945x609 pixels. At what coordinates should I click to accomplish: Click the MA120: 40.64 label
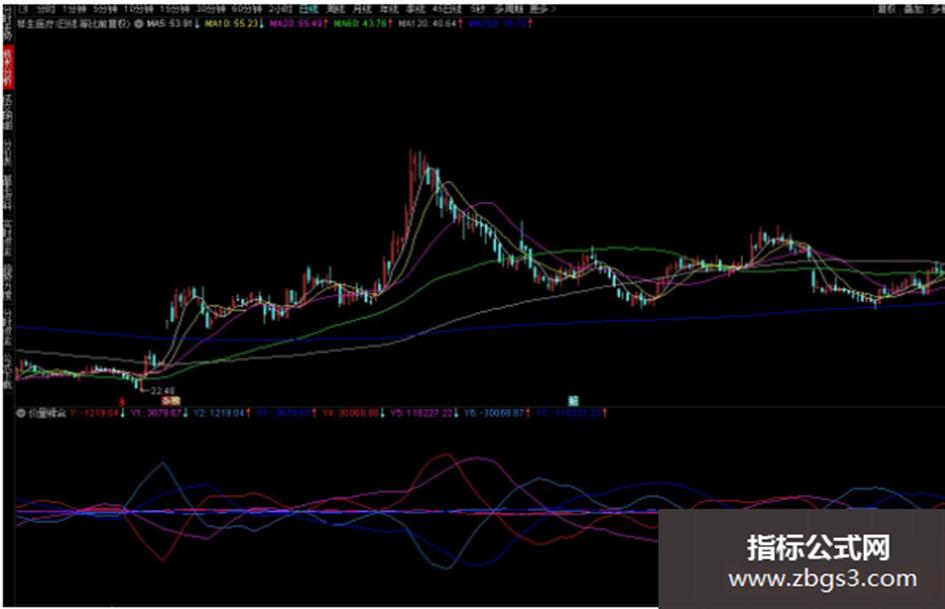[427, 24]
